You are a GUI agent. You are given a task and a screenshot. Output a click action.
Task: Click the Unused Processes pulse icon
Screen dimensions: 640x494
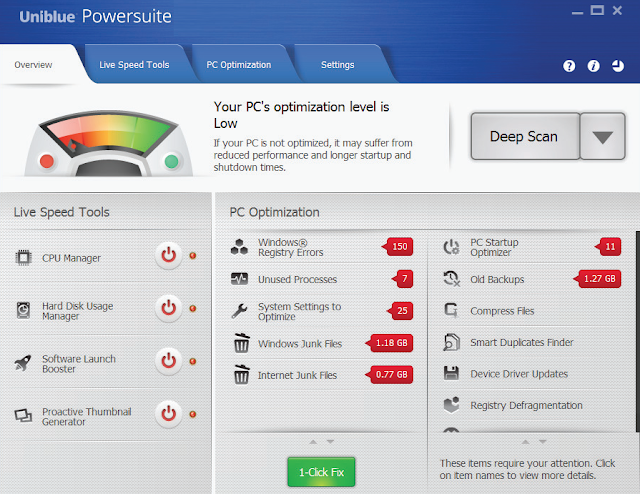tap(239, 279)
